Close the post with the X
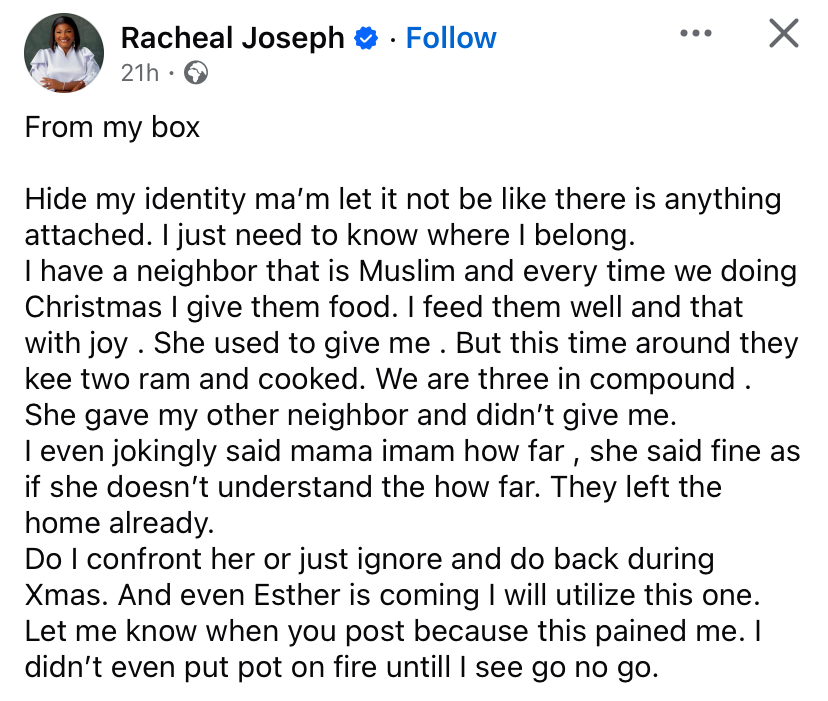This screenshot has width=828, height=701. click(784, 33)
